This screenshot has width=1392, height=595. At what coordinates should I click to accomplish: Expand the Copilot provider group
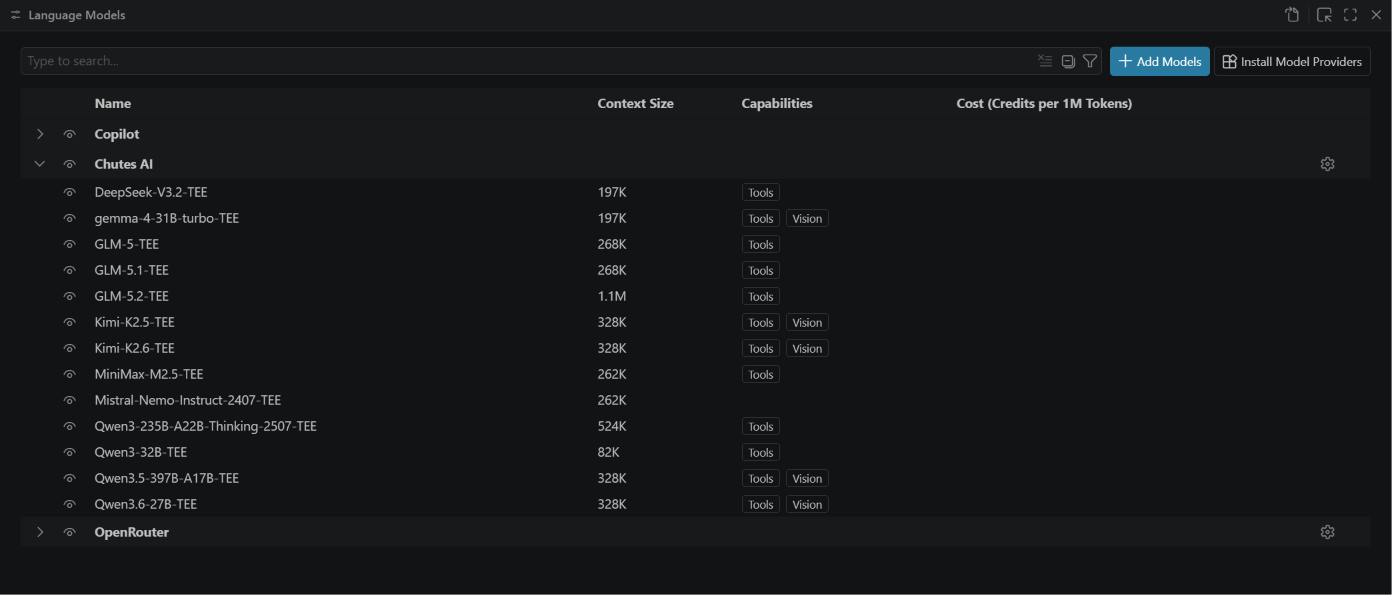[x=40, y=134]
